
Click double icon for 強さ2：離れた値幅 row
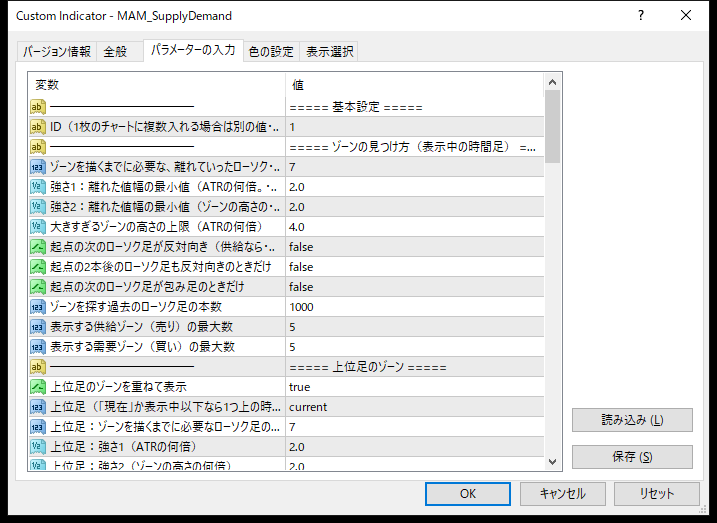[38, 207]
